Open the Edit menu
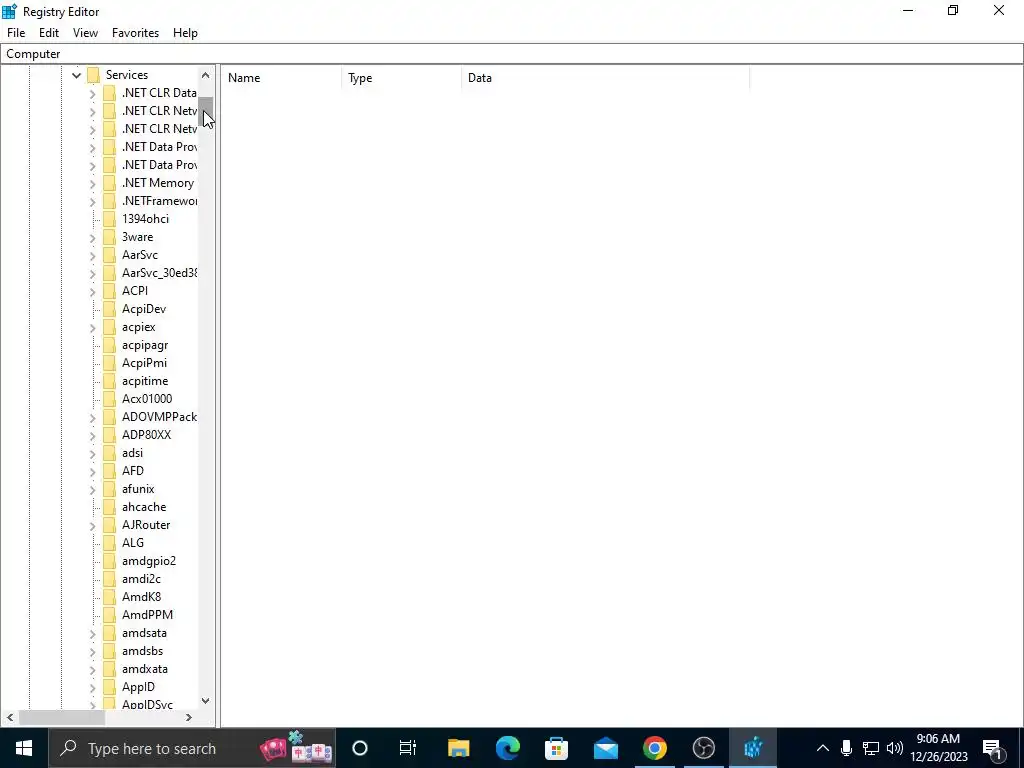 tap(49, 33)
